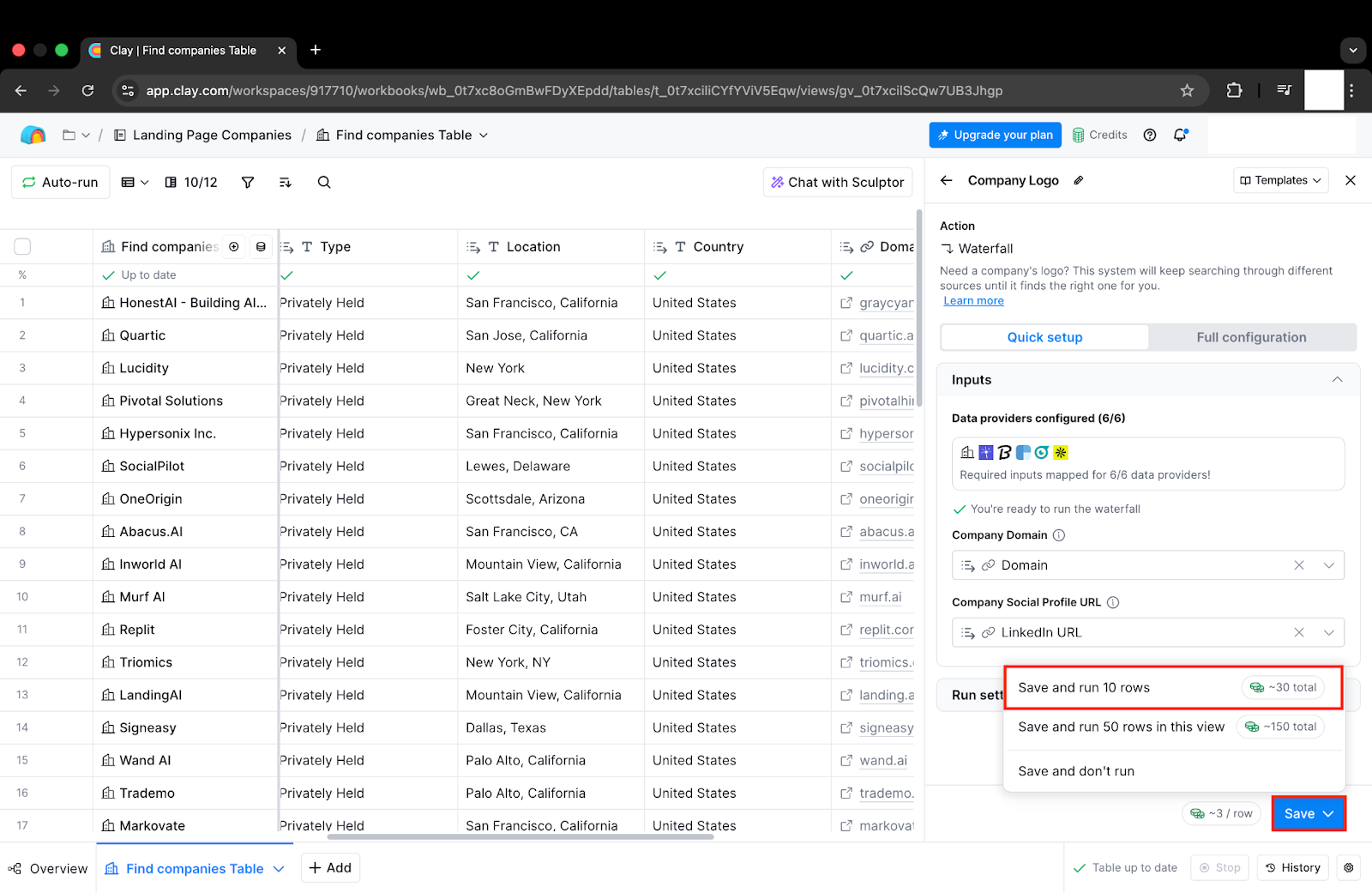Image resolution: width=1372 pixels, height=893 pixels.
Task: Click the browser address bar URL
Action: 574,90
